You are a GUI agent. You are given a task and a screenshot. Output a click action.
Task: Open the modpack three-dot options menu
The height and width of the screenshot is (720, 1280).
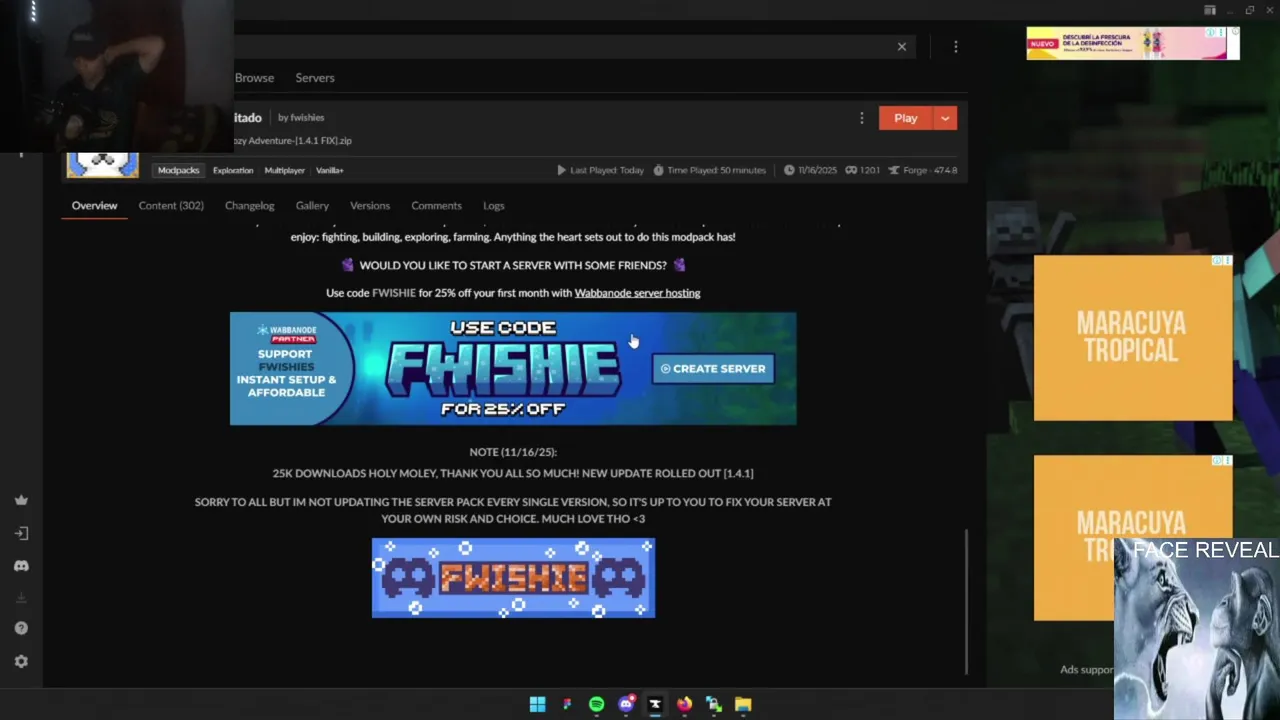pos(861,118)
